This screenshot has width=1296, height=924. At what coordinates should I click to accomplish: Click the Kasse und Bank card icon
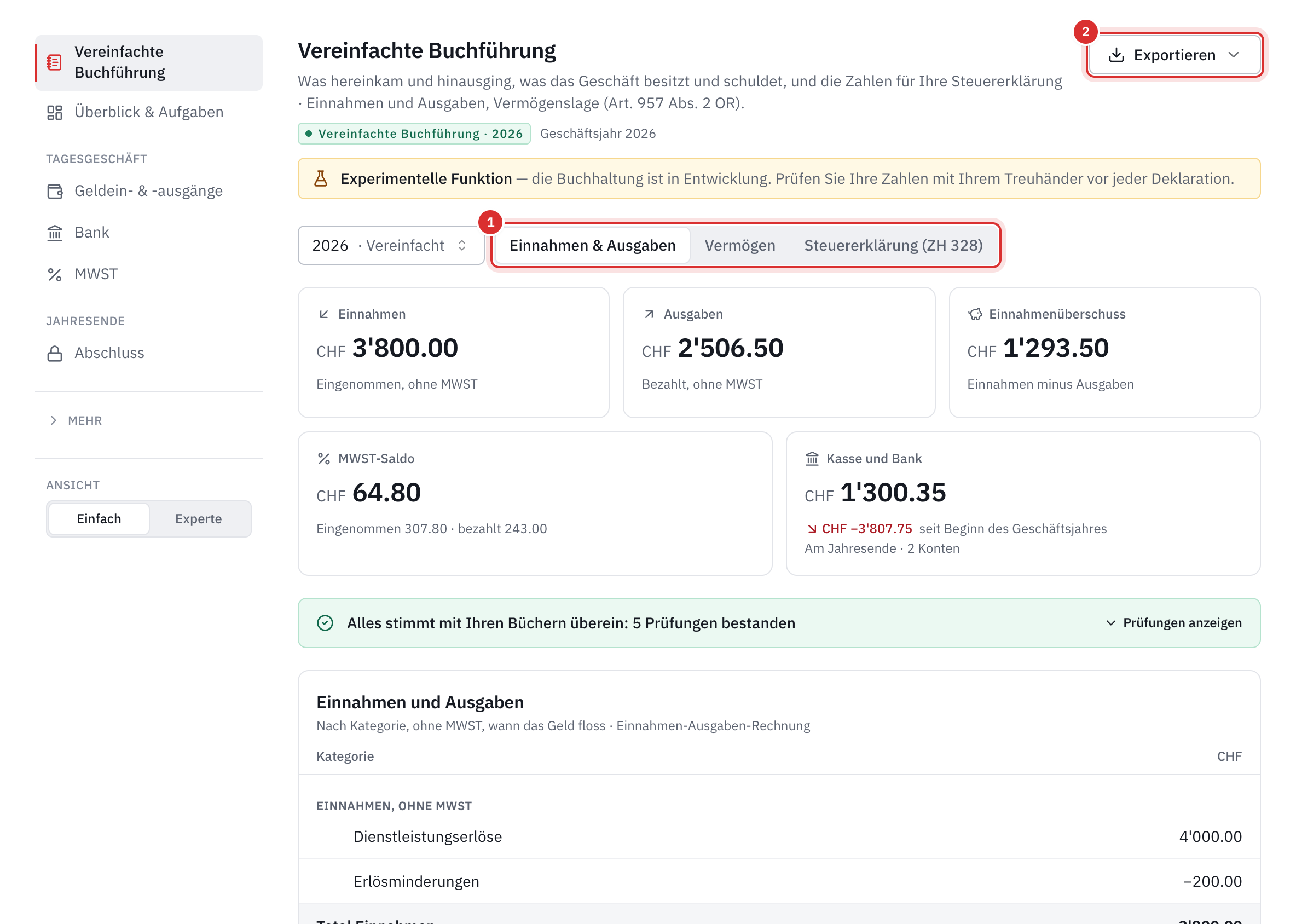812,459
